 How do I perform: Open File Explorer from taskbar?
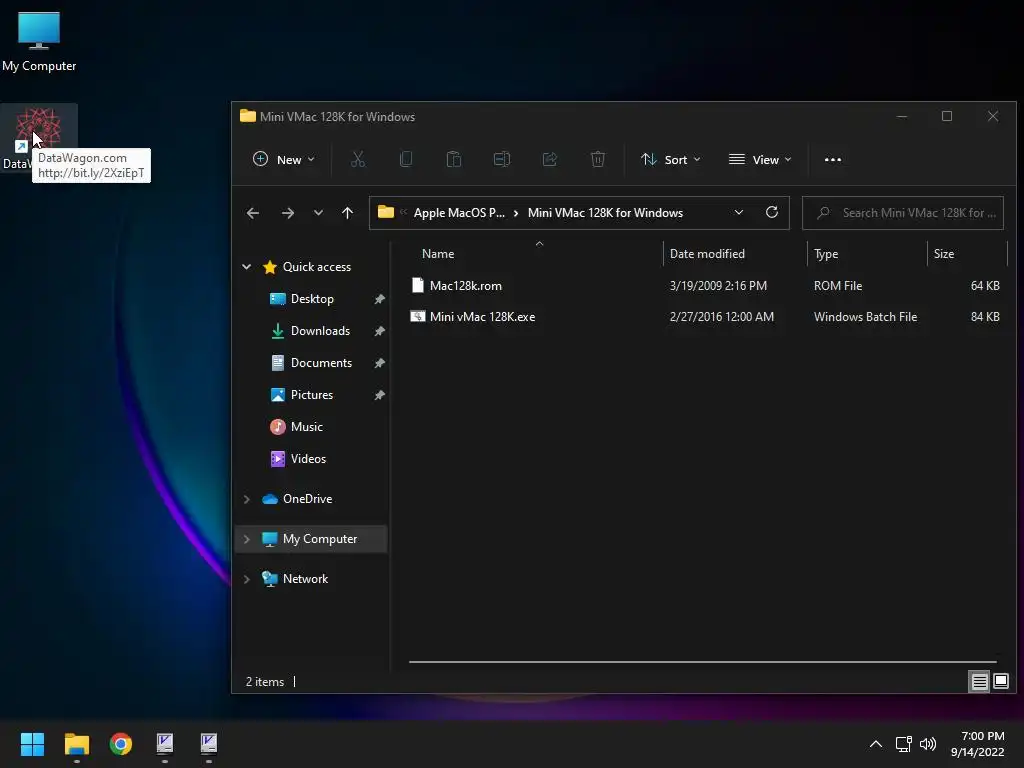pyautogui.click(x=76, y=744)
